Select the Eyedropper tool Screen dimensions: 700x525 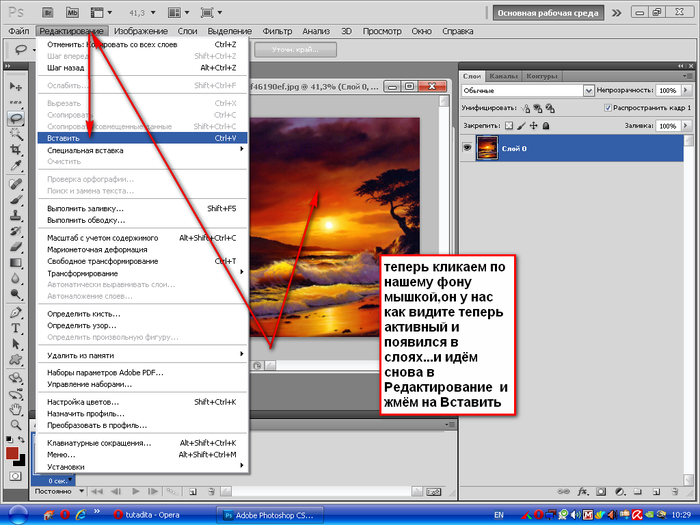(16, 166)
